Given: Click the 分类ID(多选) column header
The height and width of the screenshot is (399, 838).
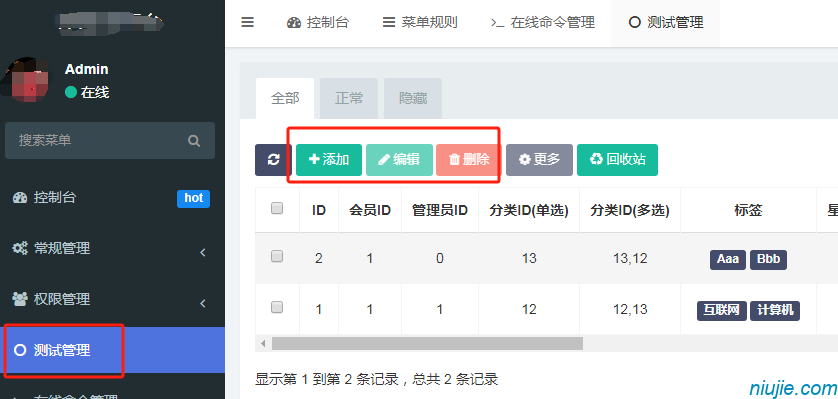Looking at the screenshot, I should point(630,210).
